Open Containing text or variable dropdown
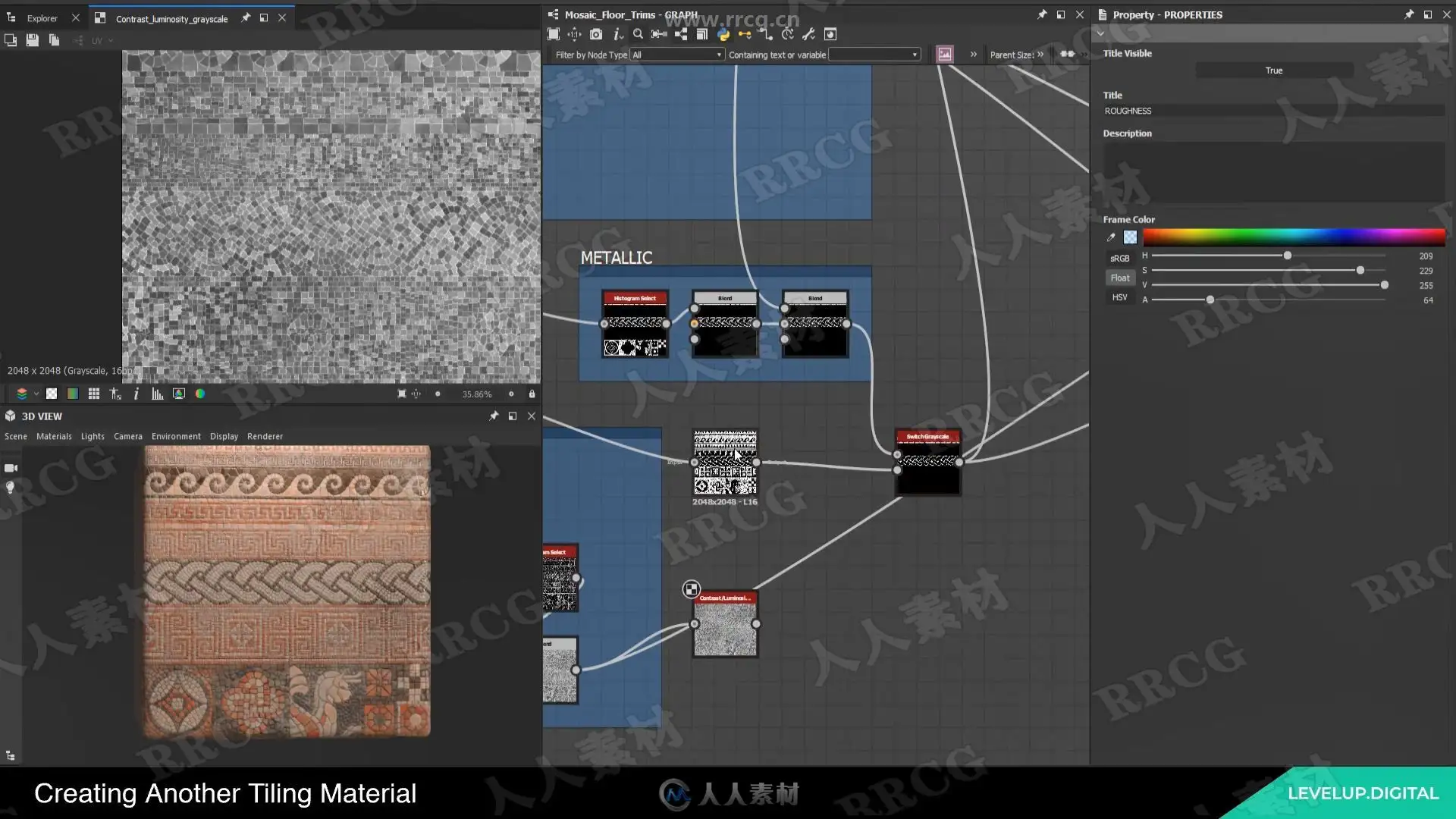Image resolution: width=1456 pixels, height=819 pixels. pyautogui.click(x=874, y=55)
